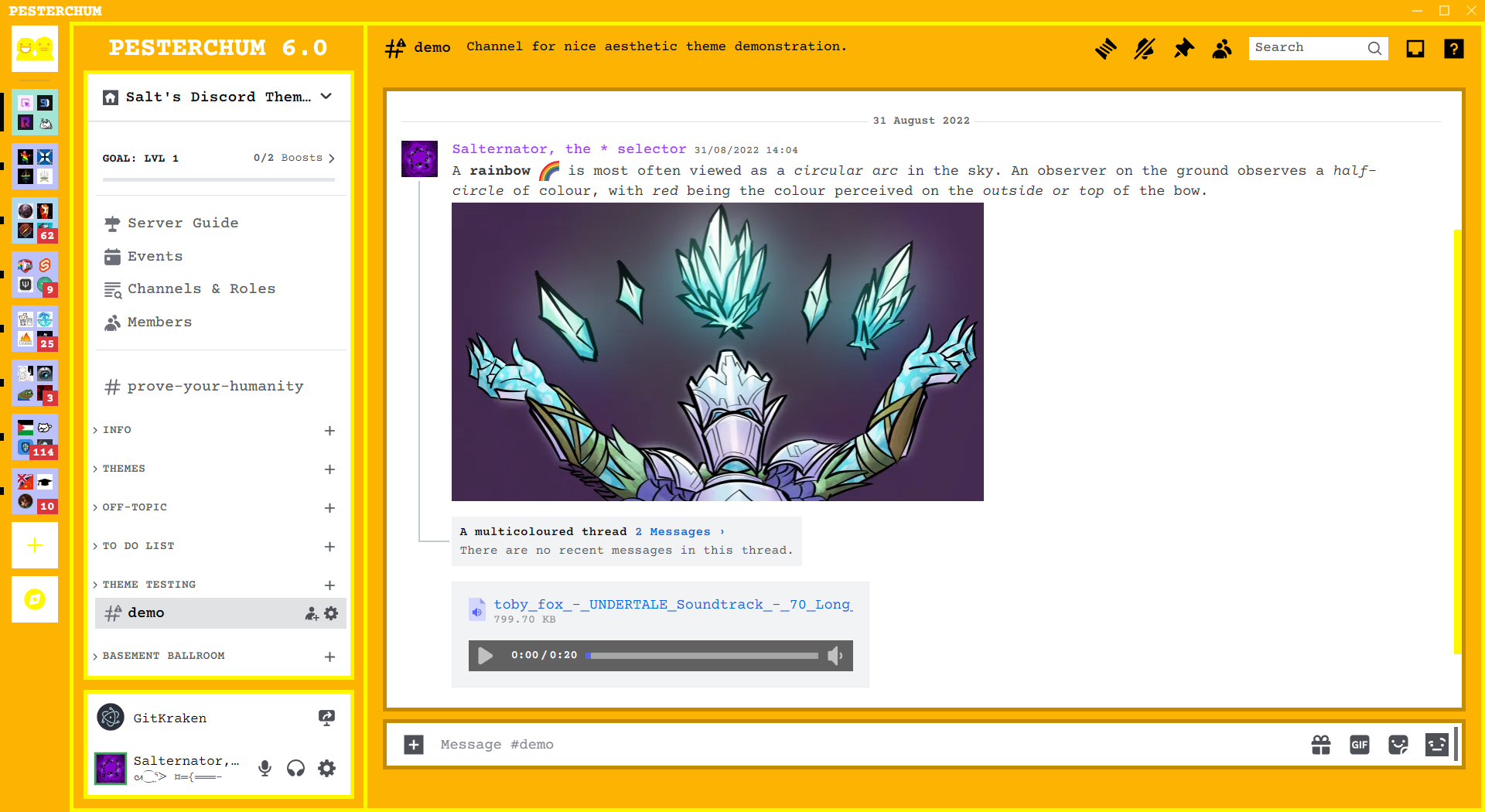Mute audio attachment volume
Screen dimensions: 1485x812
pyautogui.click(x=835, y=656)
